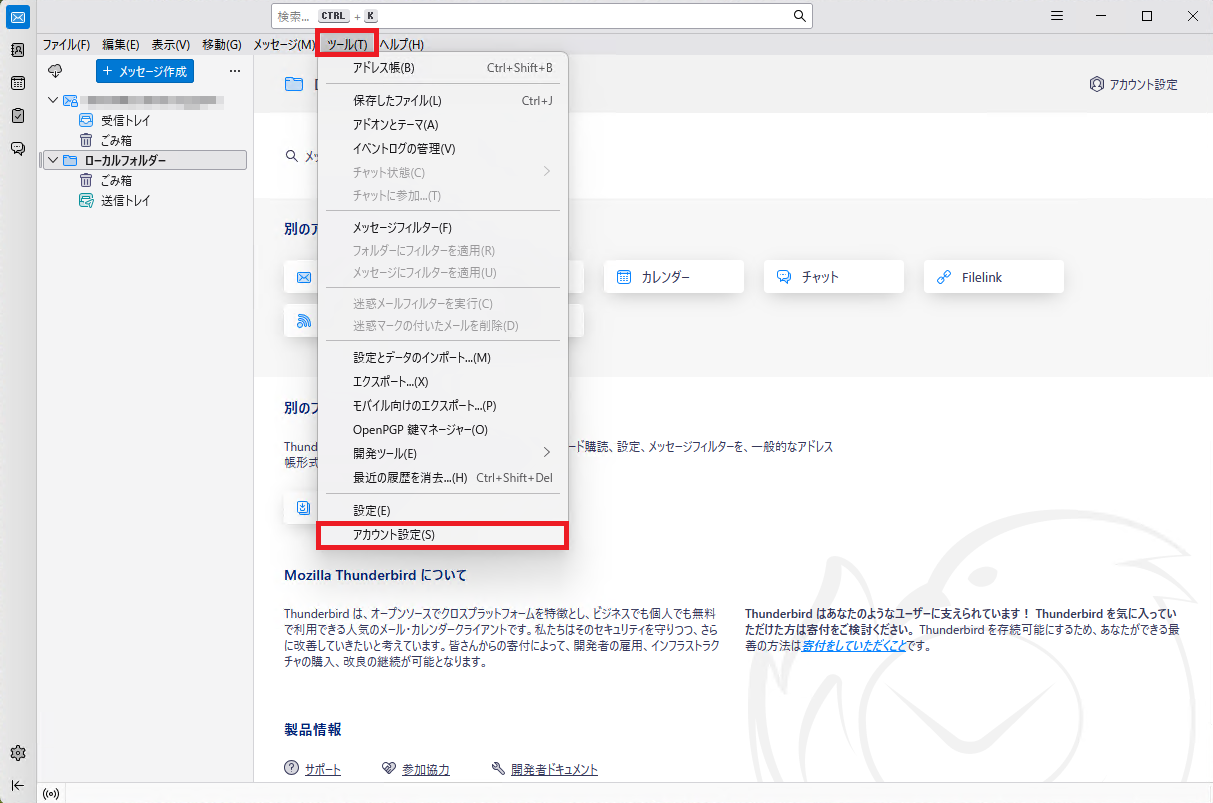This screenshot has height=803, width=1213.
Task: Open the 参加協力 link
Action: click(x=425, y=769)
